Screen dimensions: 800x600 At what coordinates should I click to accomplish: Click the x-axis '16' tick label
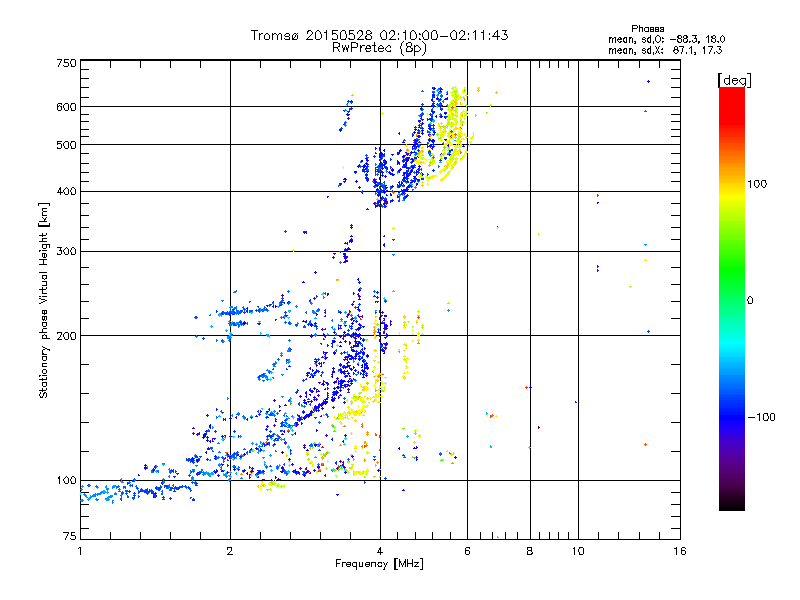click(680, 551)
